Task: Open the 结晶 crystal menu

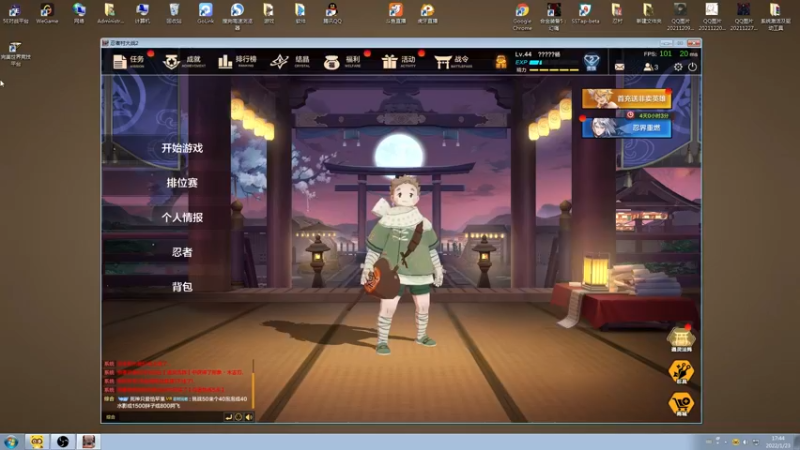Action: [x=290, y=62]
